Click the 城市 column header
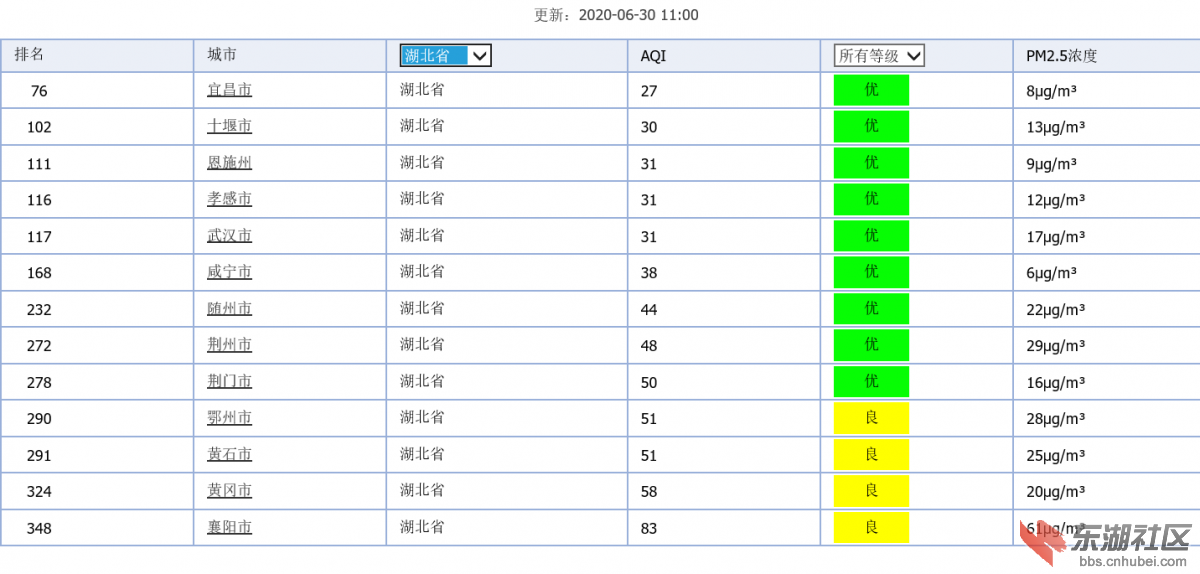Screen dimensions: 1200x574 tap(222, 55)
